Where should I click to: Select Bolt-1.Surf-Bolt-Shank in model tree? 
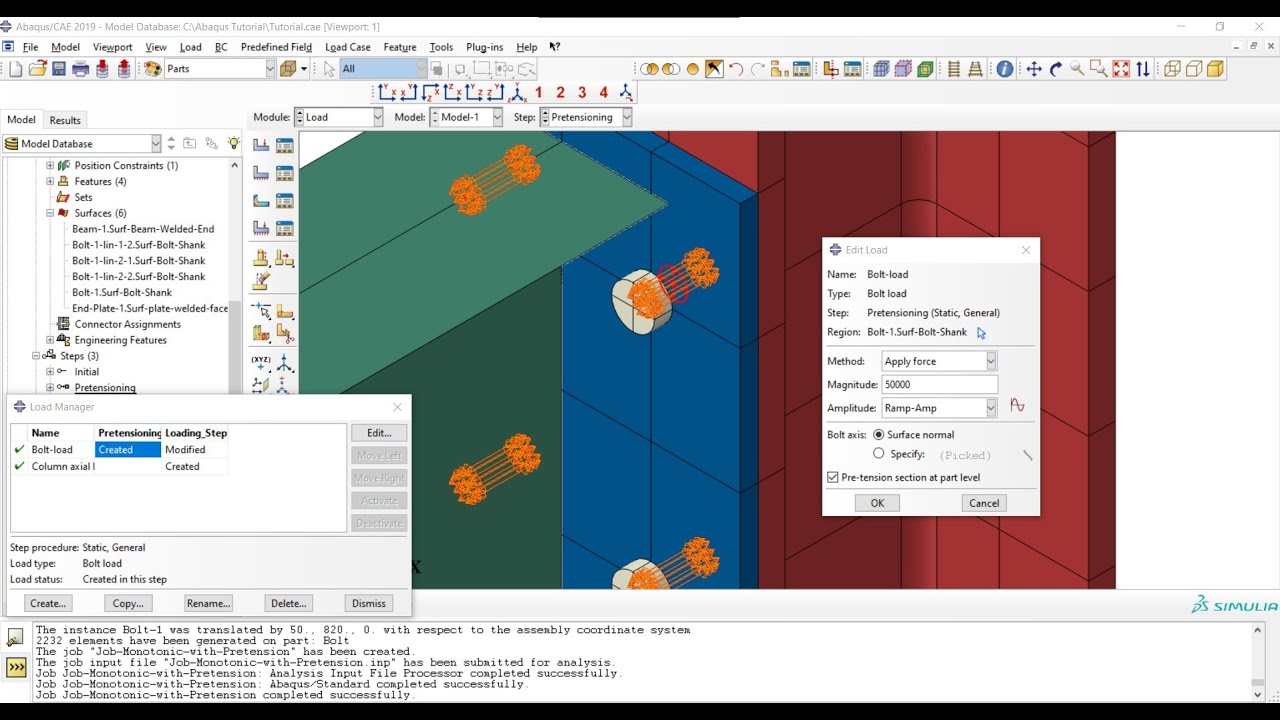(x=122, y=292)
